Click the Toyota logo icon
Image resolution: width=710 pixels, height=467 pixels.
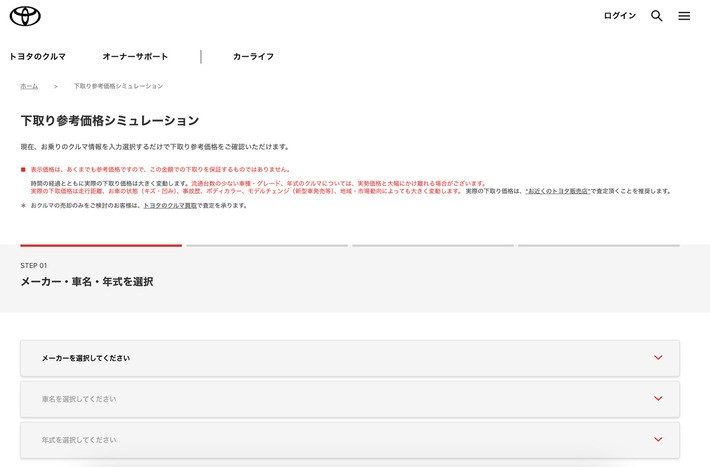coord(25,16)
